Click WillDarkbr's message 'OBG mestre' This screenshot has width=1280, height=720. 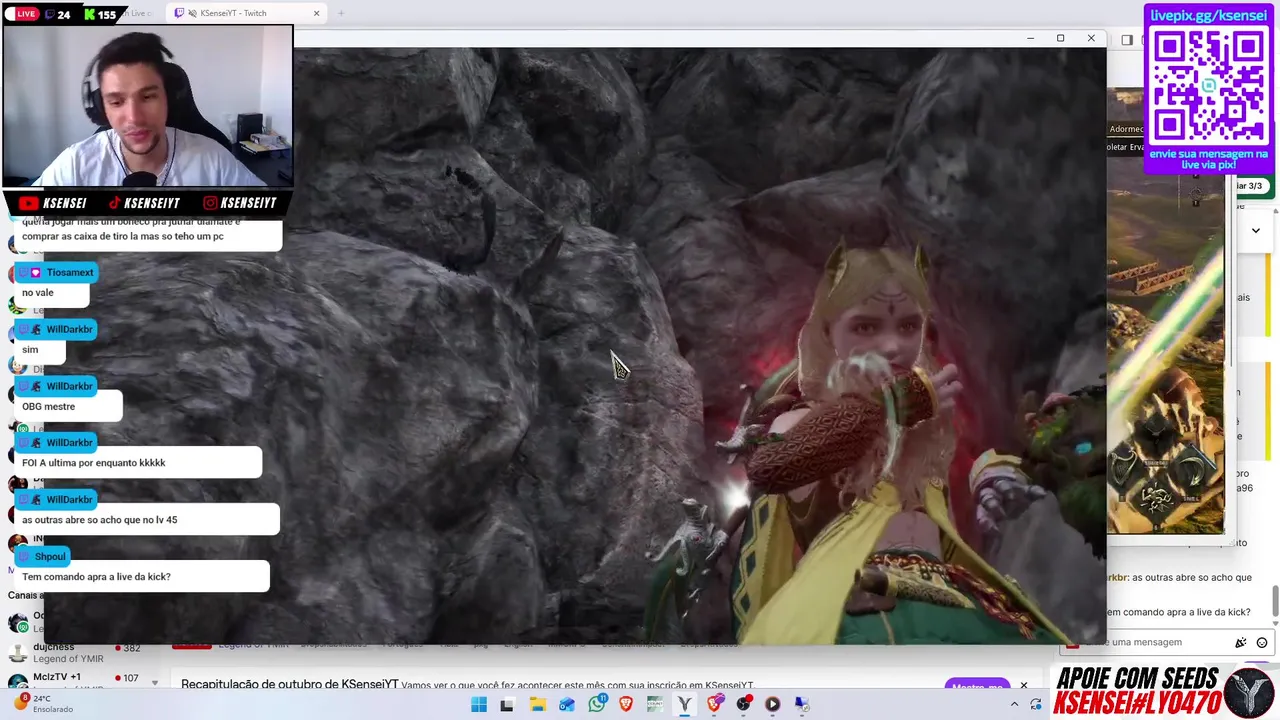[x=70, y=407]
